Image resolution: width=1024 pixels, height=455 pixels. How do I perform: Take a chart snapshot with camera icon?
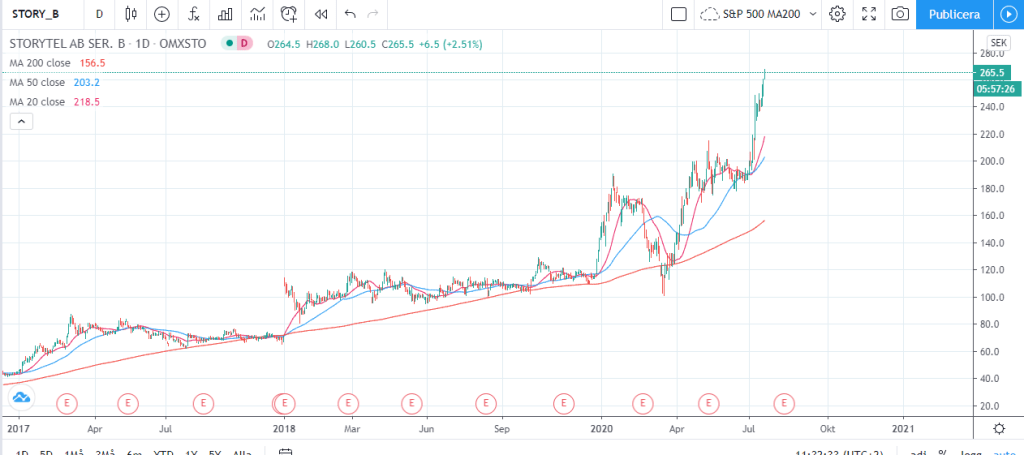pyautogui.click(x=900, y=14)
